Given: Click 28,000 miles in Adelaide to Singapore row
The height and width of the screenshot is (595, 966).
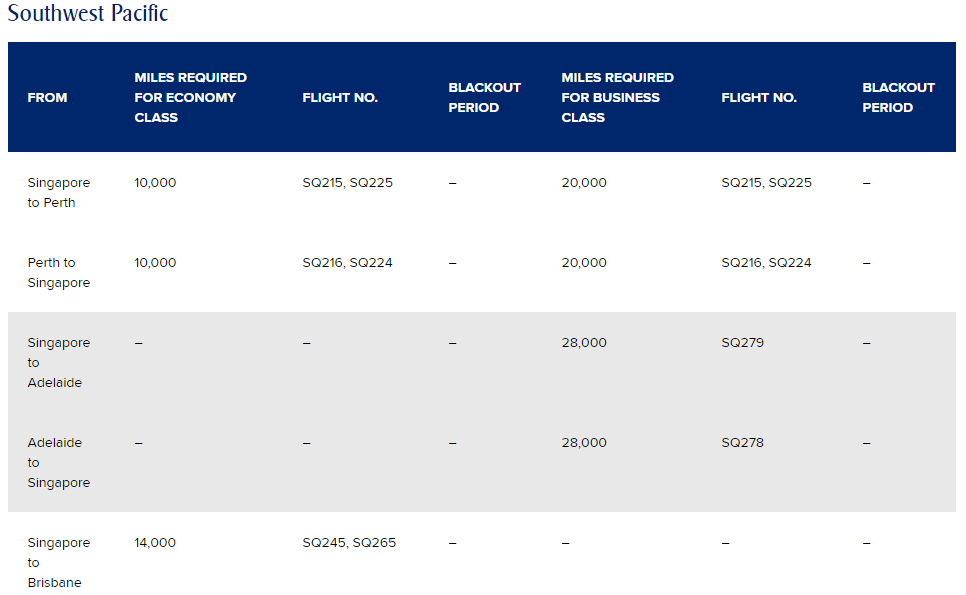Looking at the screenshot, I should pyautogui.click(x=584, y=443).
